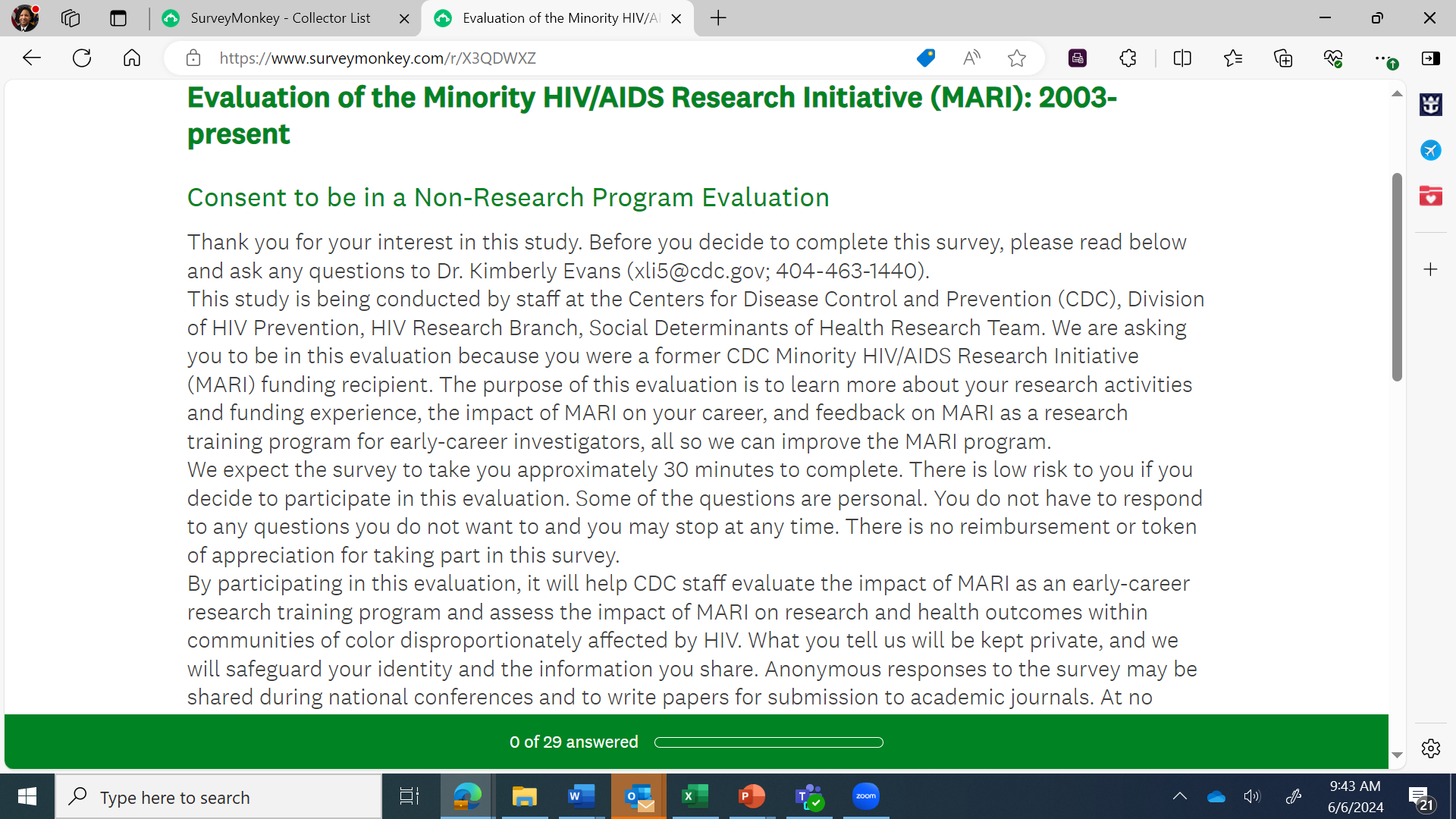1456x819 pixels.
Task: Click the browser refresh icon
Action: 82,58
